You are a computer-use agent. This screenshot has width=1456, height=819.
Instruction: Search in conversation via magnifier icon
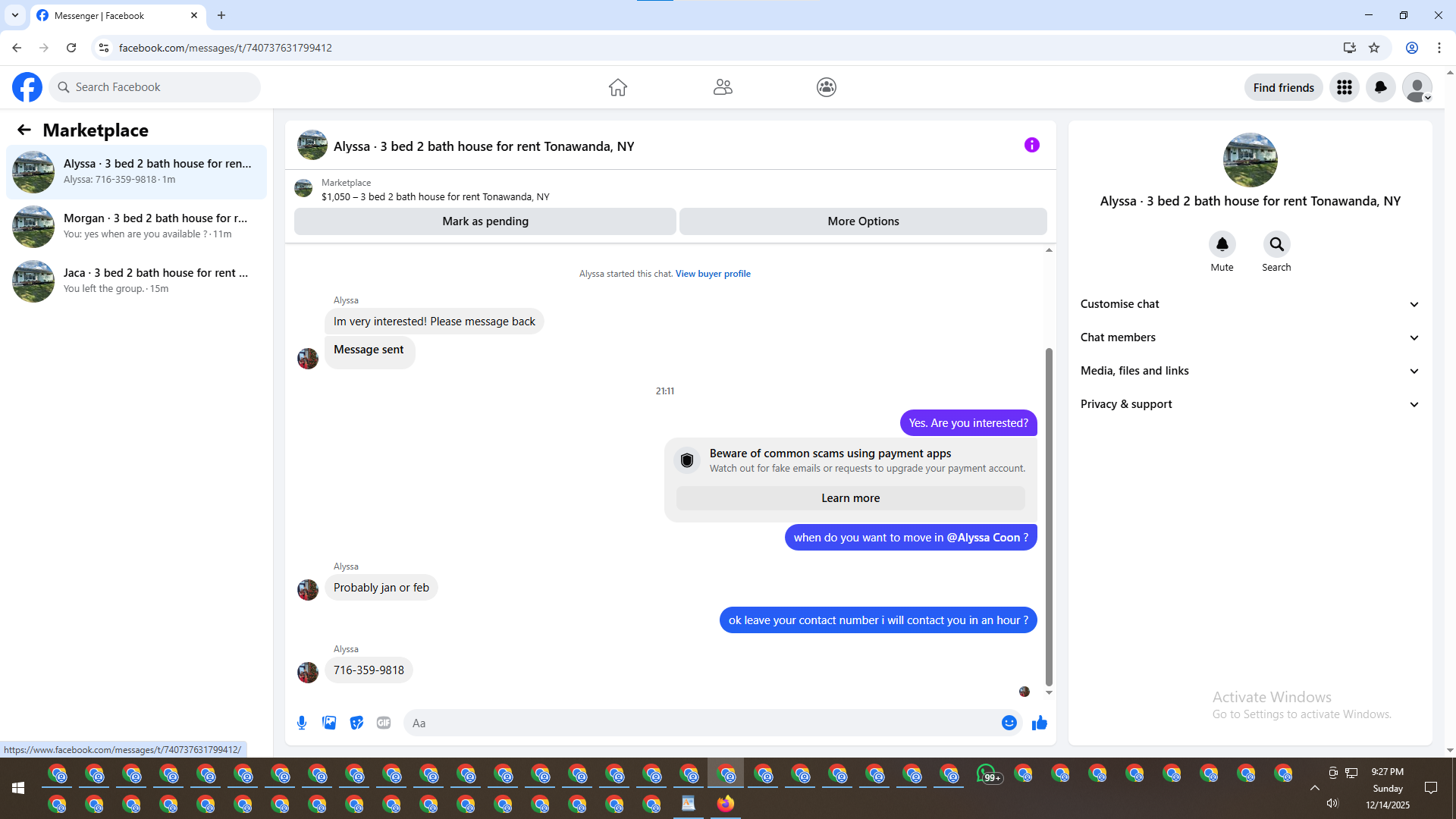[1276, 244]
